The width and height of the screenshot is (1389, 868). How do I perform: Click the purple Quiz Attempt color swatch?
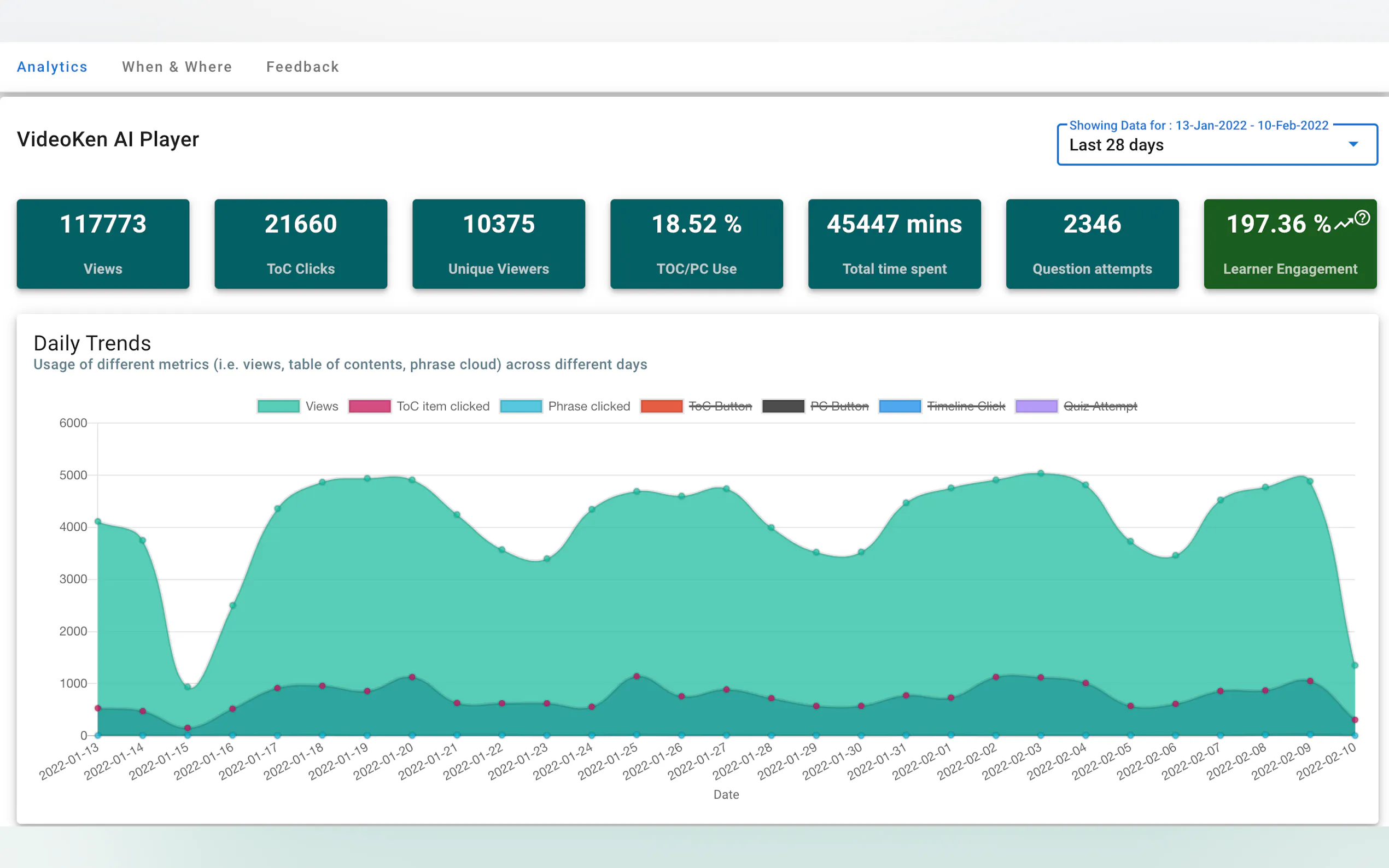click(x=1036, y=407)
